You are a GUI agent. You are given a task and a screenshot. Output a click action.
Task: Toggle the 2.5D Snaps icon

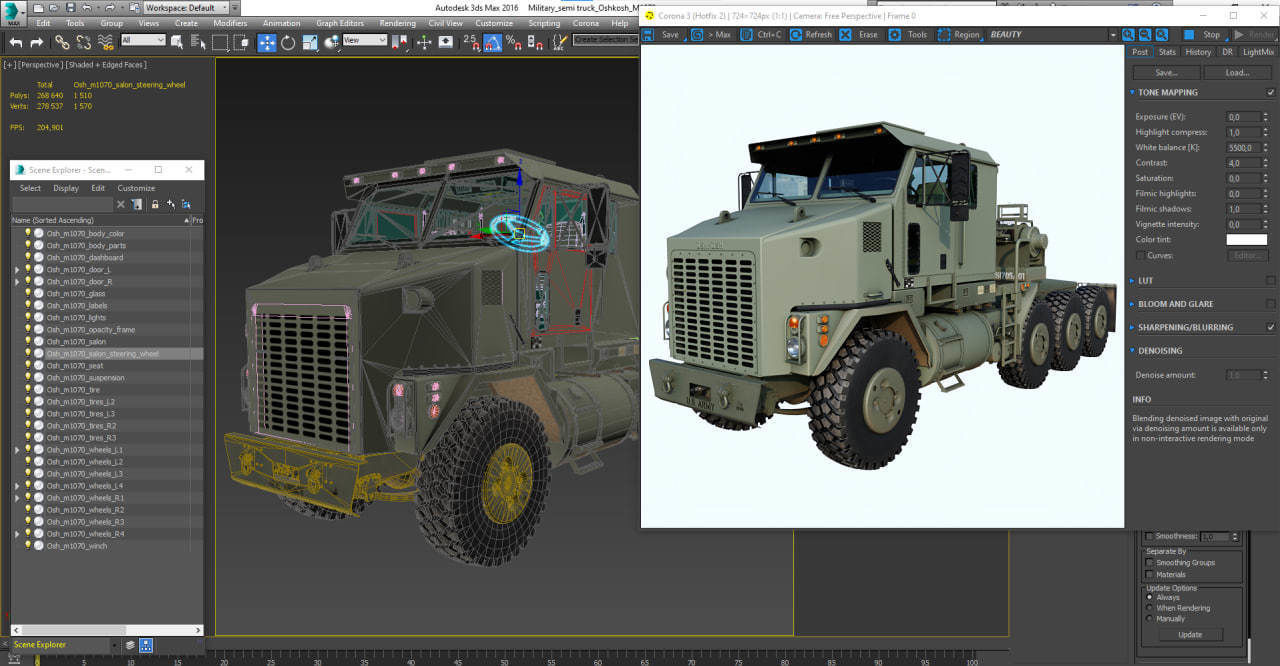tap(471, 42)
